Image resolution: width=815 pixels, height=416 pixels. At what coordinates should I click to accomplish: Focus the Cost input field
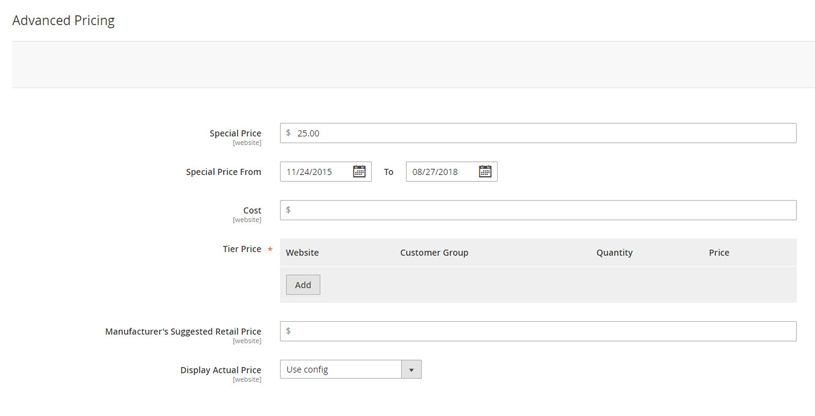coord(538,210)
